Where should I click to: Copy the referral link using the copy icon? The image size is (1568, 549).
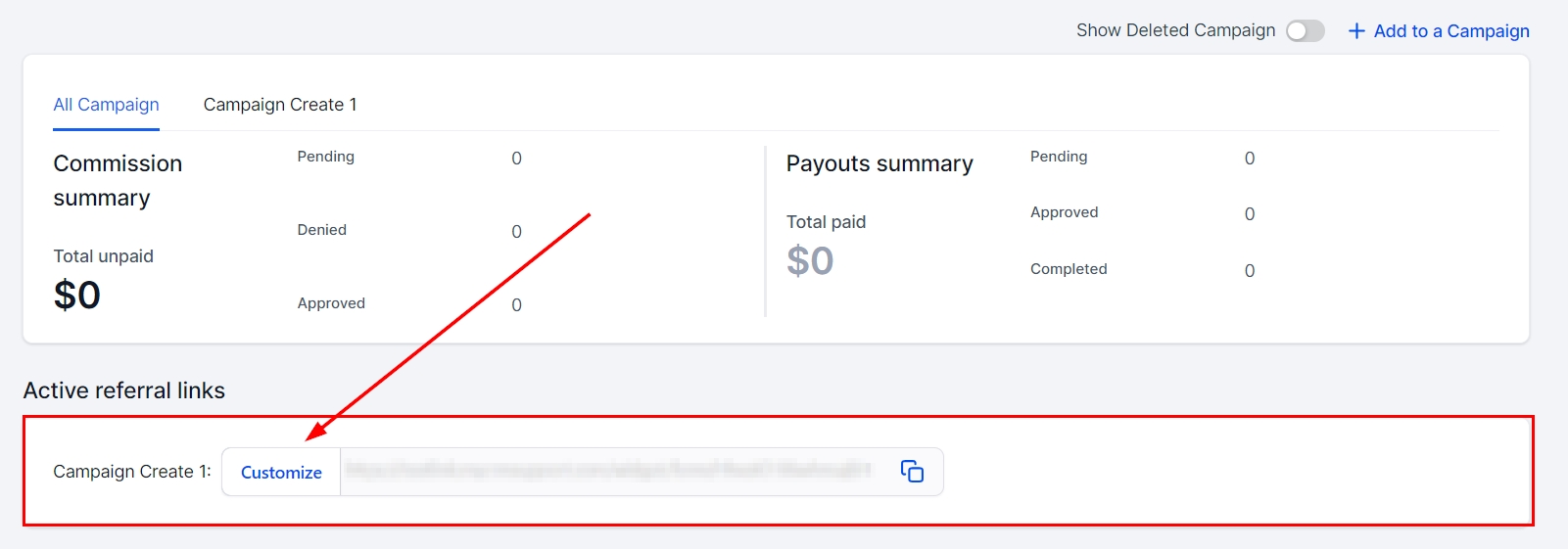[912, 472]
